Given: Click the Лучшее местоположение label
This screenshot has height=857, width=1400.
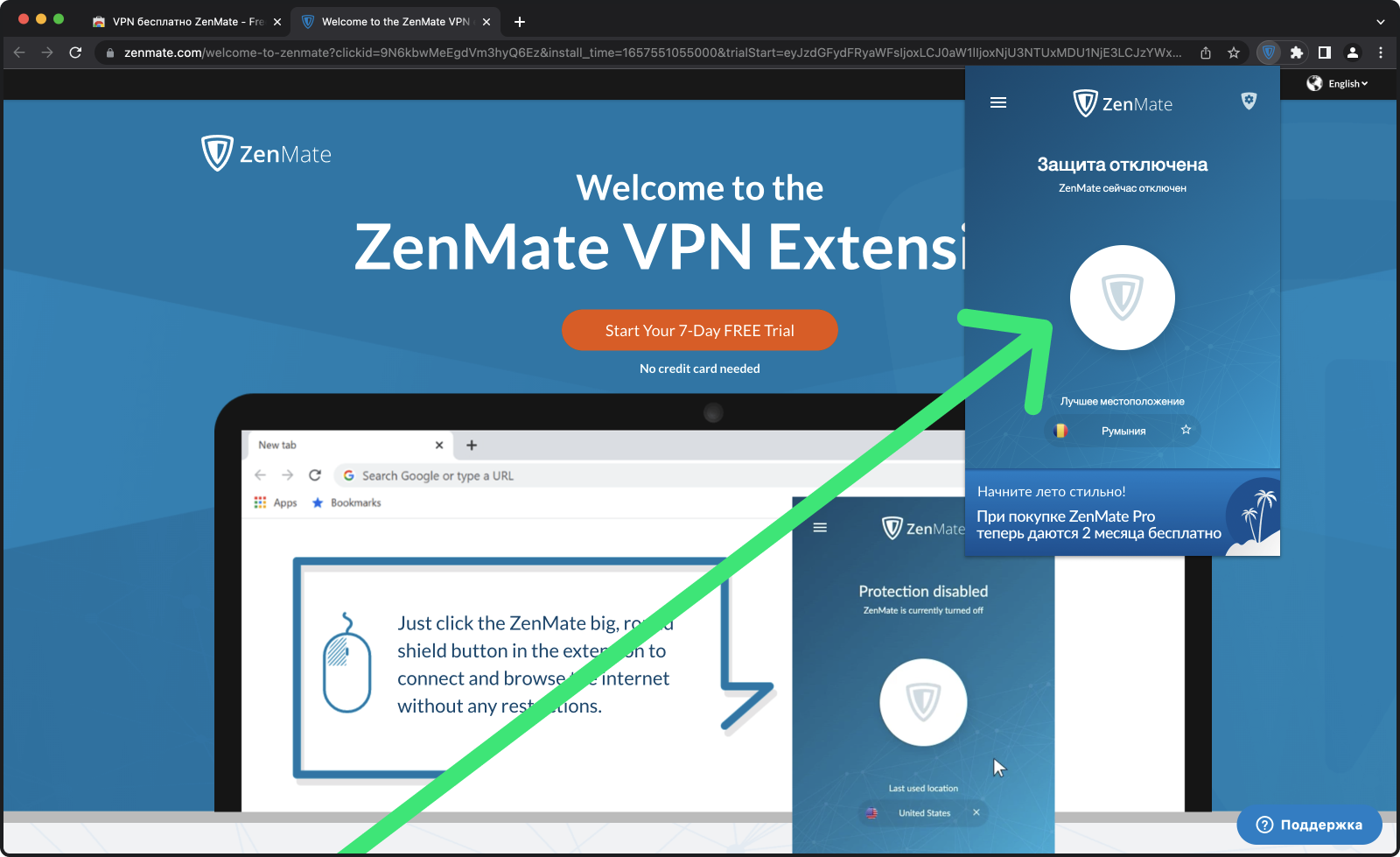Looking at the screenshot, I should click(x=1123, y=401).
